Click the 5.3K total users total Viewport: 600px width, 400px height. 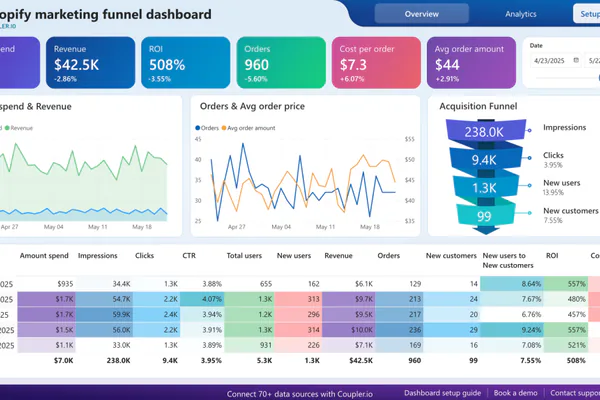coord(264,361)
